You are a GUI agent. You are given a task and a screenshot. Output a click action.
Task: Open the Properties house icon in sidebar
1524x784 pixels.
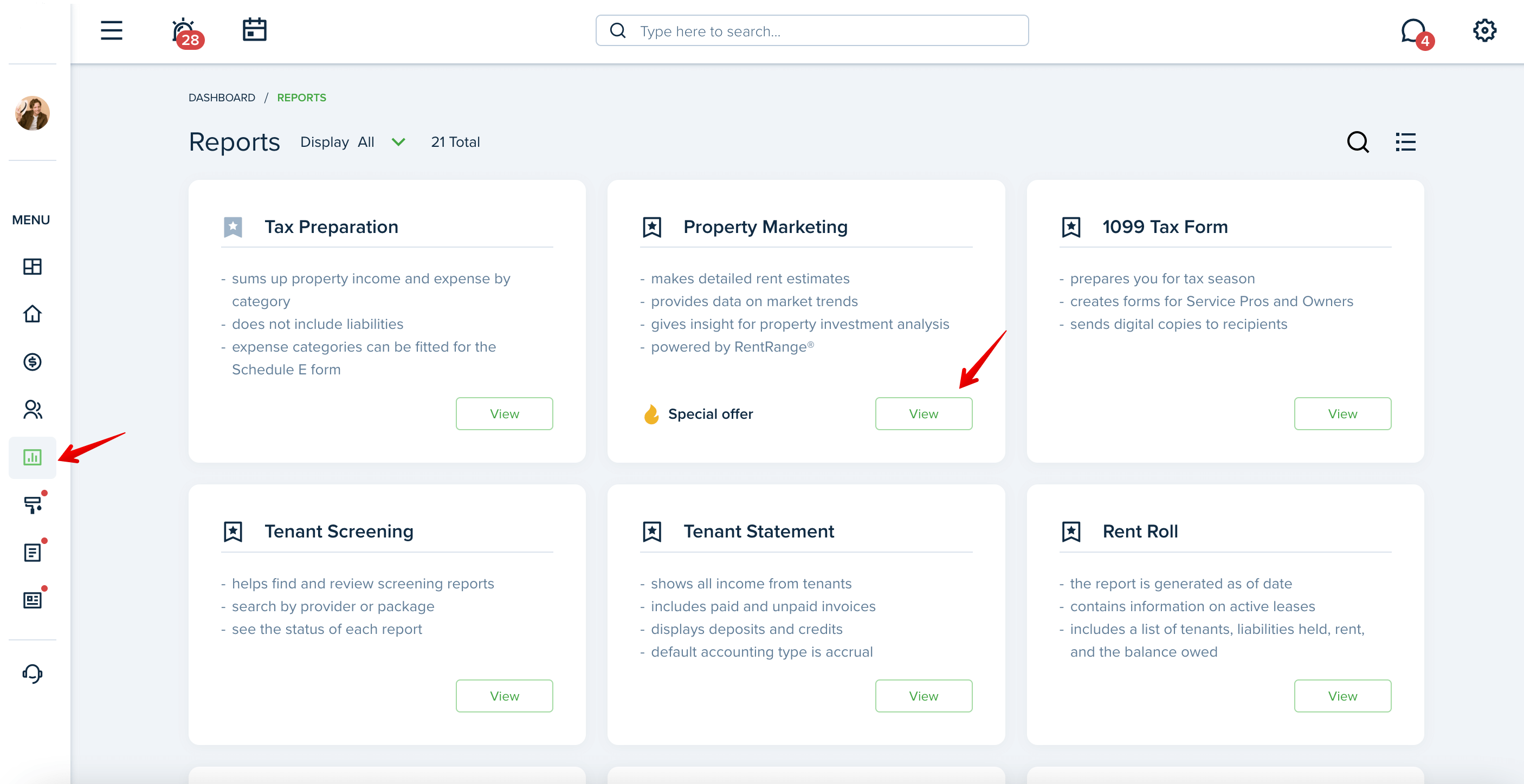point(32,314)
